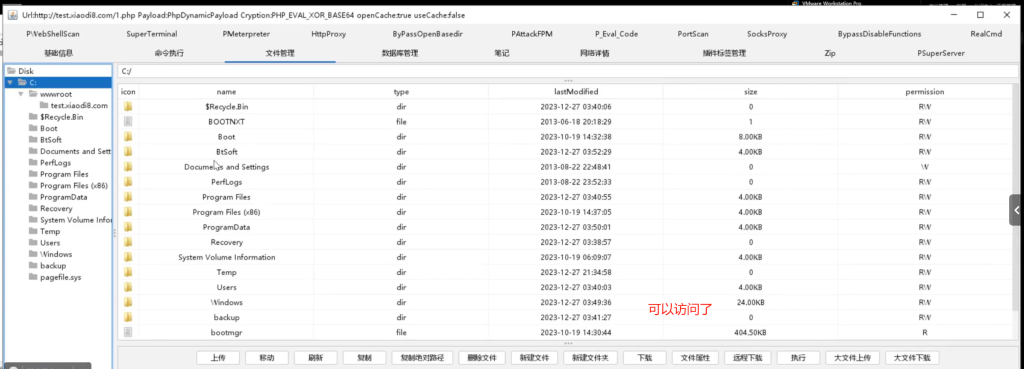Viewport: 1024px width, 369px height.
Task: Click the folder icon of Recovery row
Action: click(x=128, y=242)
